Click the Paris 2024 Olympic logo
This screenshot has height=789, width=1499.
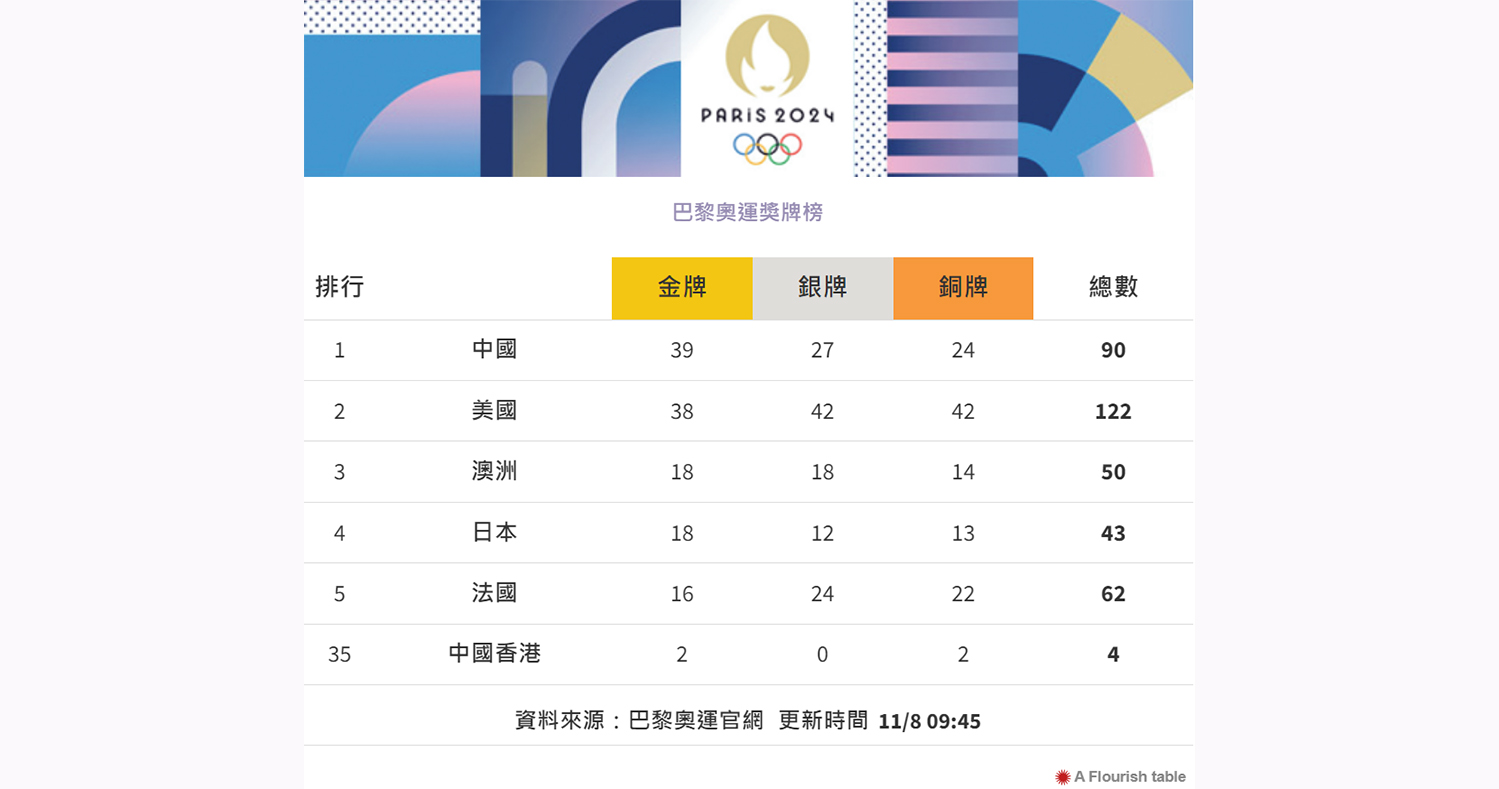coord(767,88)
